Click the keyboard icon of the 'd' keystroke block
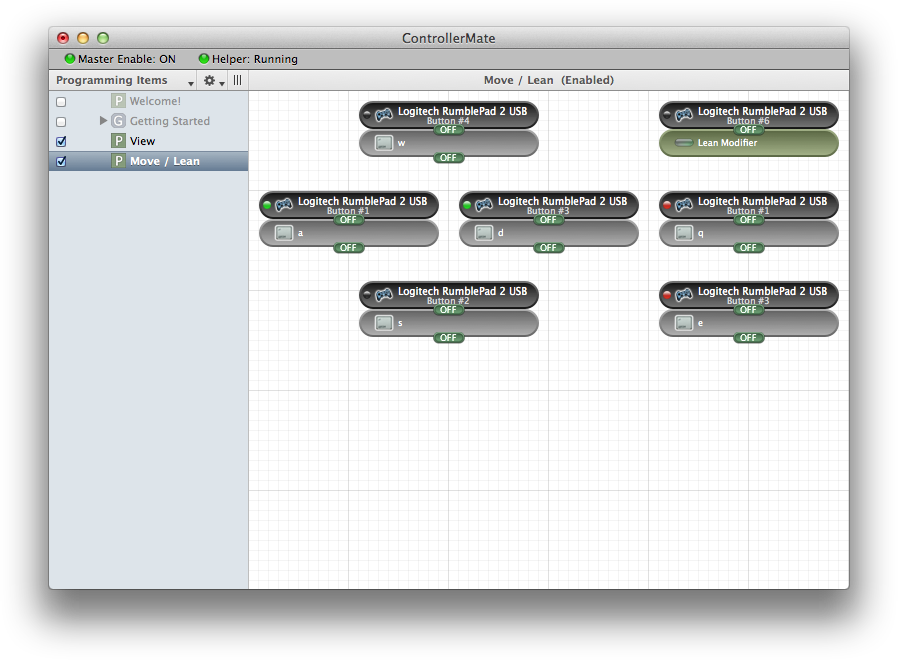This screenshot has height=660, width=898. pyautogui.click(x=483, y=233)
